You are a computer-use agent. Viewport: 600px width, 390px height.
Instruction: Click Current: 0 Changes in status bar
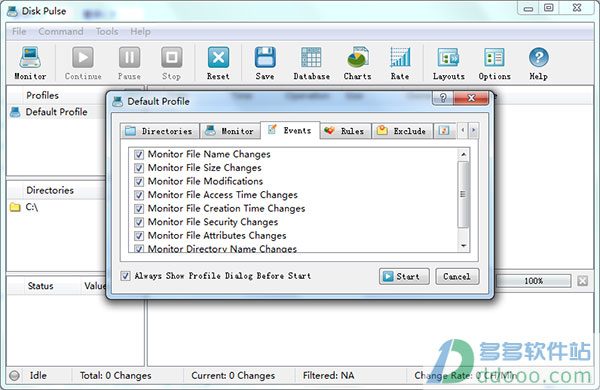click(x=233, y=375)
